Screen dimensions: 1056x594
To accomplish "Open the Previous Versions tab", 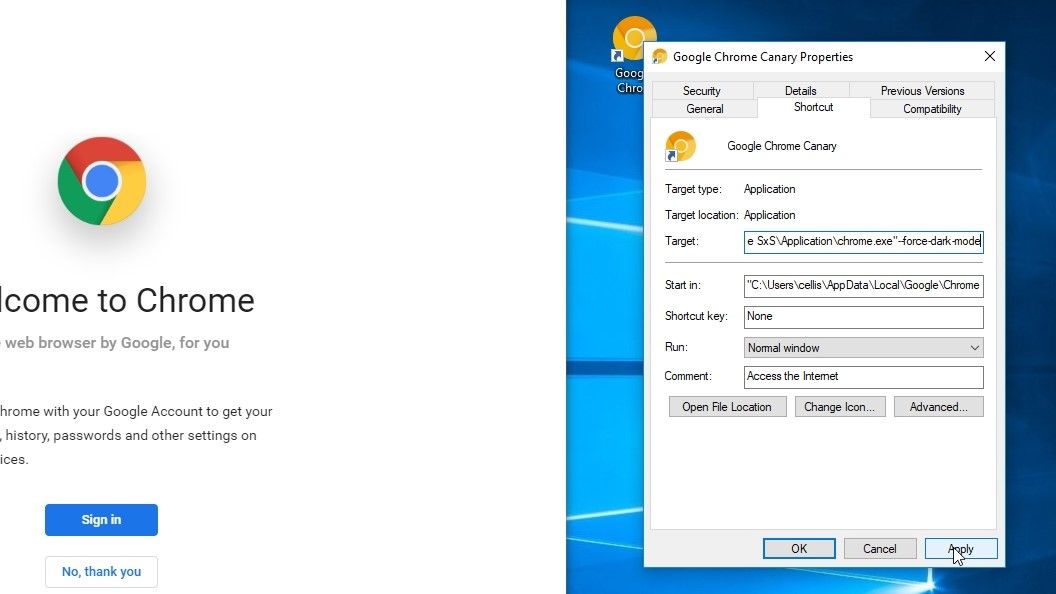I will tap(922, 90).
